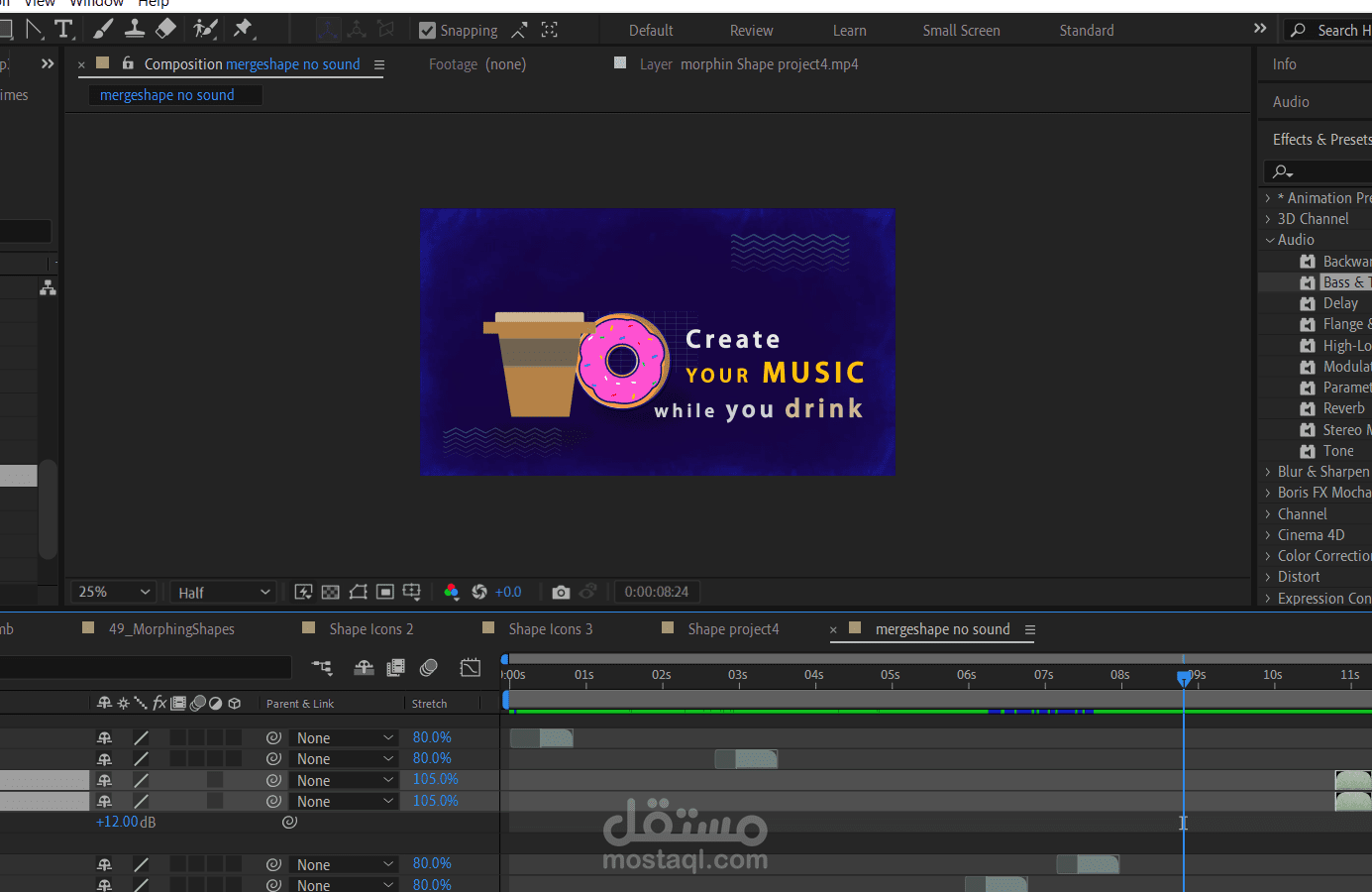
Task: Open the Graph Editor in the timeline
Action: [x=471, y=668]
